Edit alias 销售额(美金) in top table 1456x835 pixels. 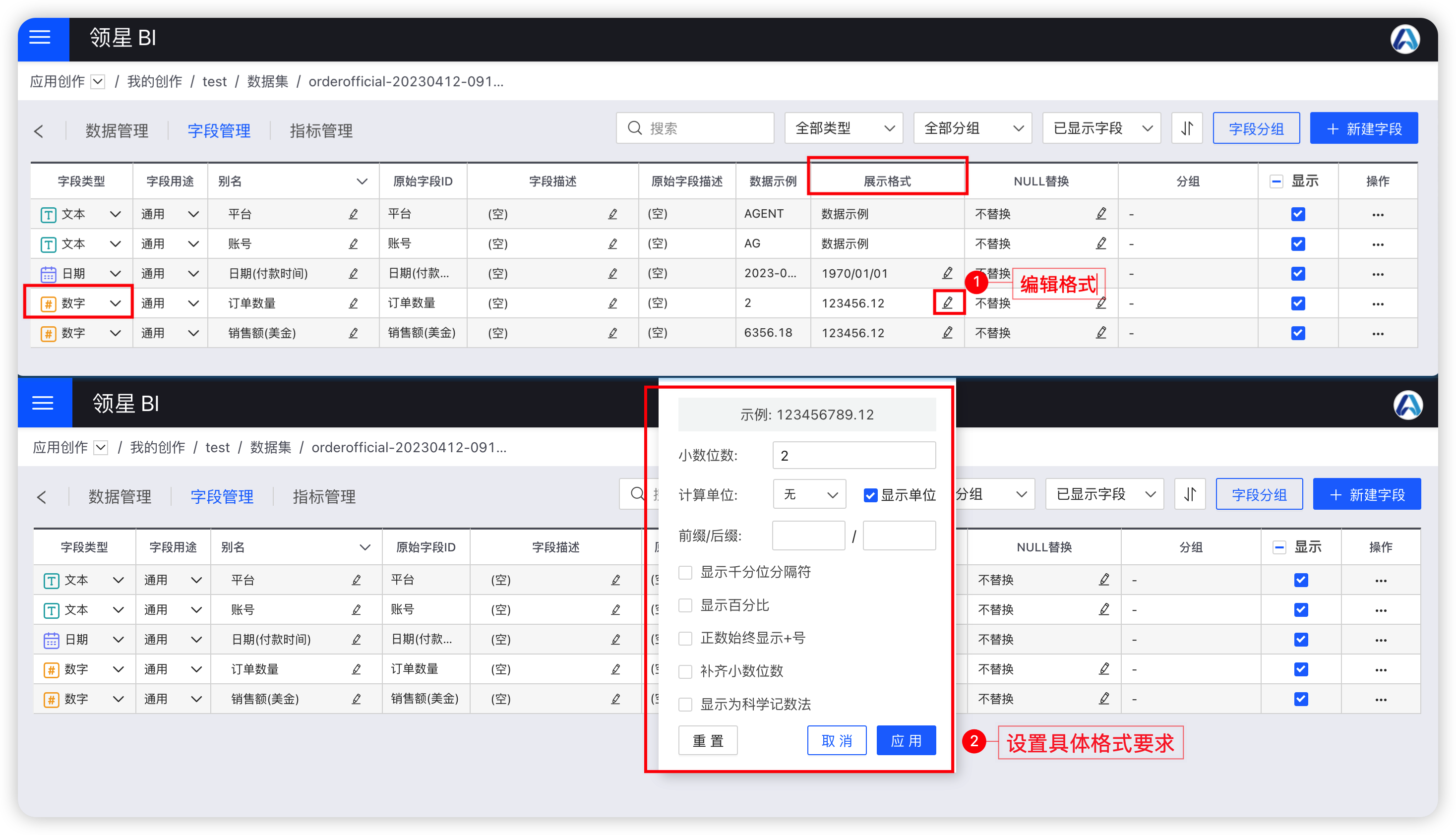[353, 333]
